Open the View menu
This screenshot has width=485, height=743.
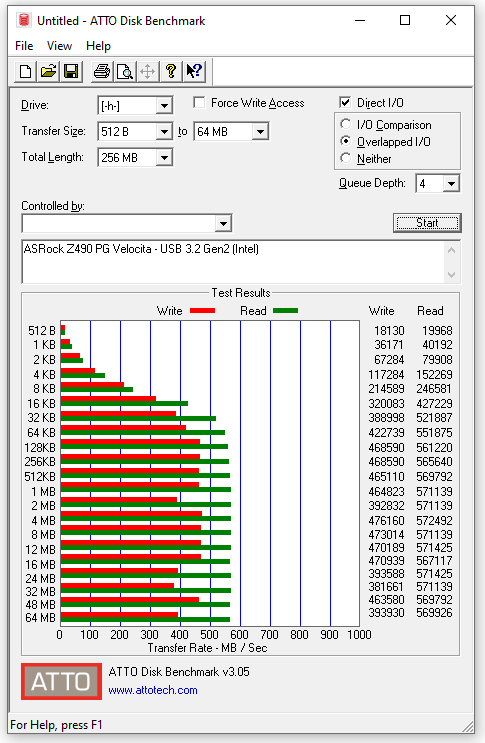[59, 46]
